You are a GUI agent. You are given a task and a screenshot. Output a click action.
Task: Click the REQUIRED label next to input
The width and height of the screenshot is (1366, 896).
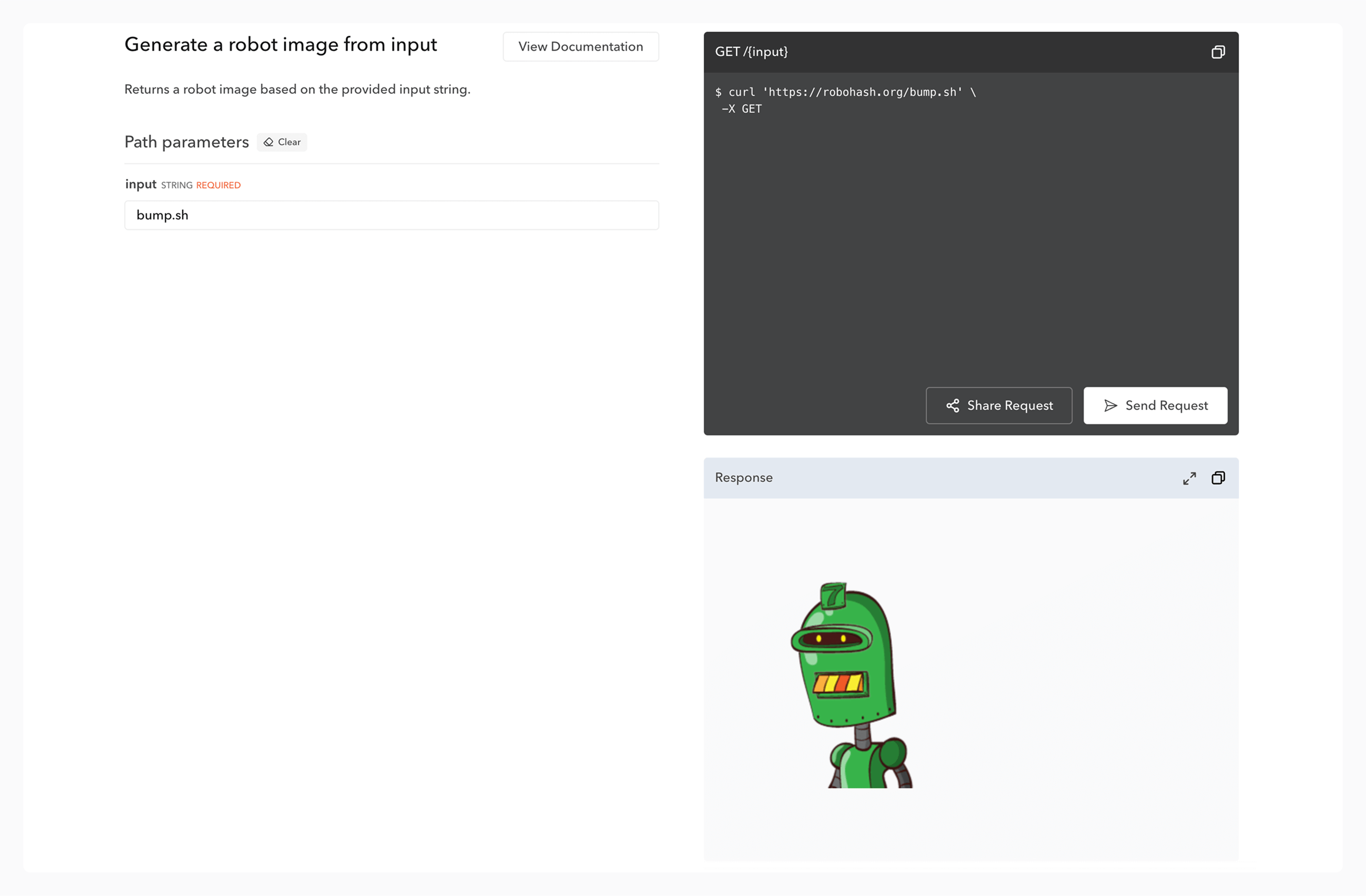tap(218, 185)
